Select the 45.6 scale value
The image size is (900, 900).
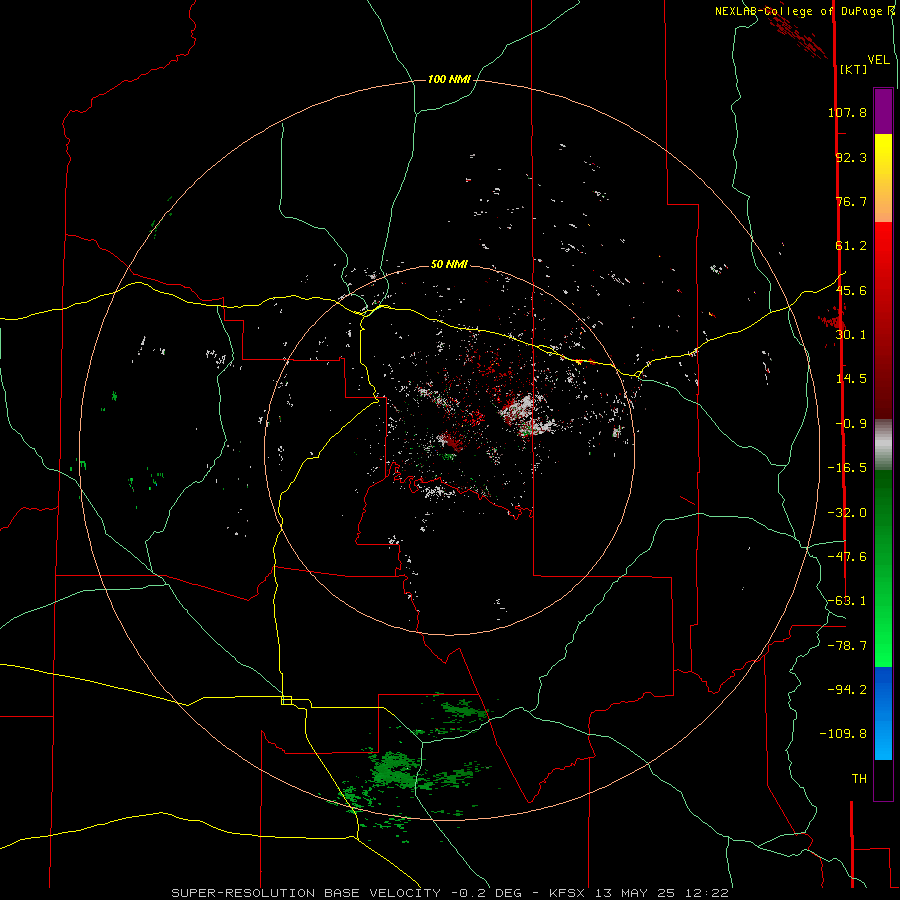click(x=851, y=290)
